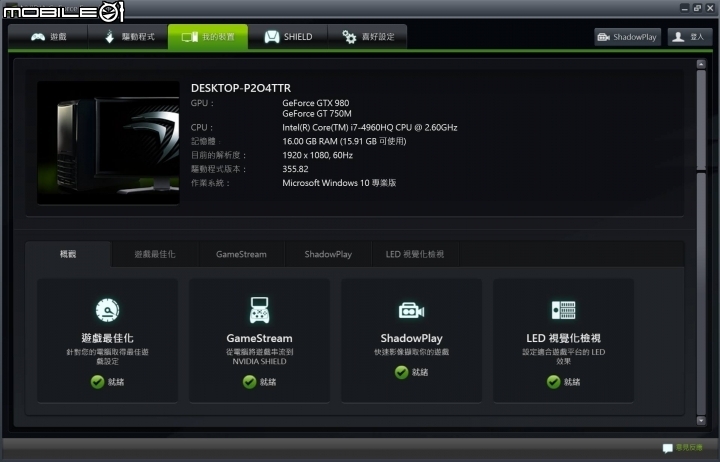Click the ShadowPlay card title
The height and width of the screenshot is (462, 720).
tap(411, 338)
